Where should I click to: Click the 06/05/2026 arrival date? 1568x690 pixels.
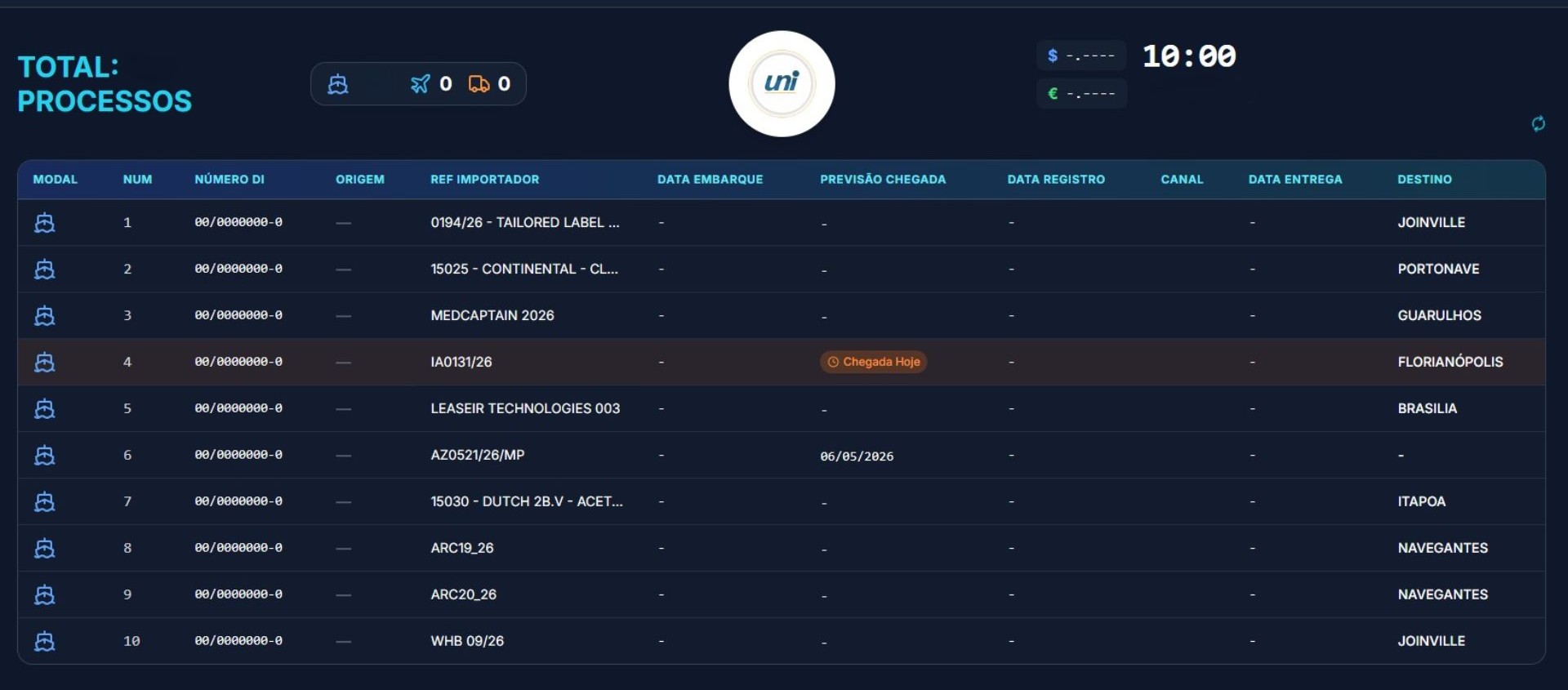point(857,456)
